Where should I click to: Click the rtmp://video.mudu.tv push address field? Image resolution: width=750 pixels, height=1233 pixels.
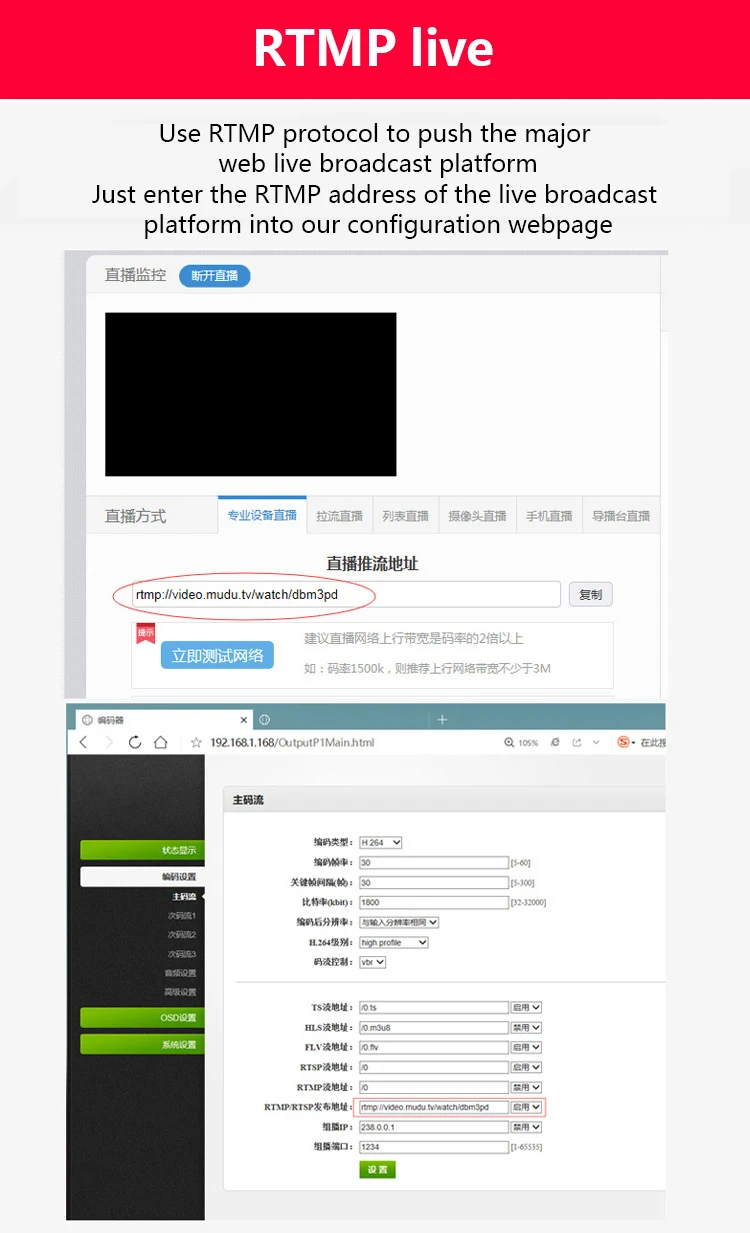pyautogui.click(x=346, y=594)
